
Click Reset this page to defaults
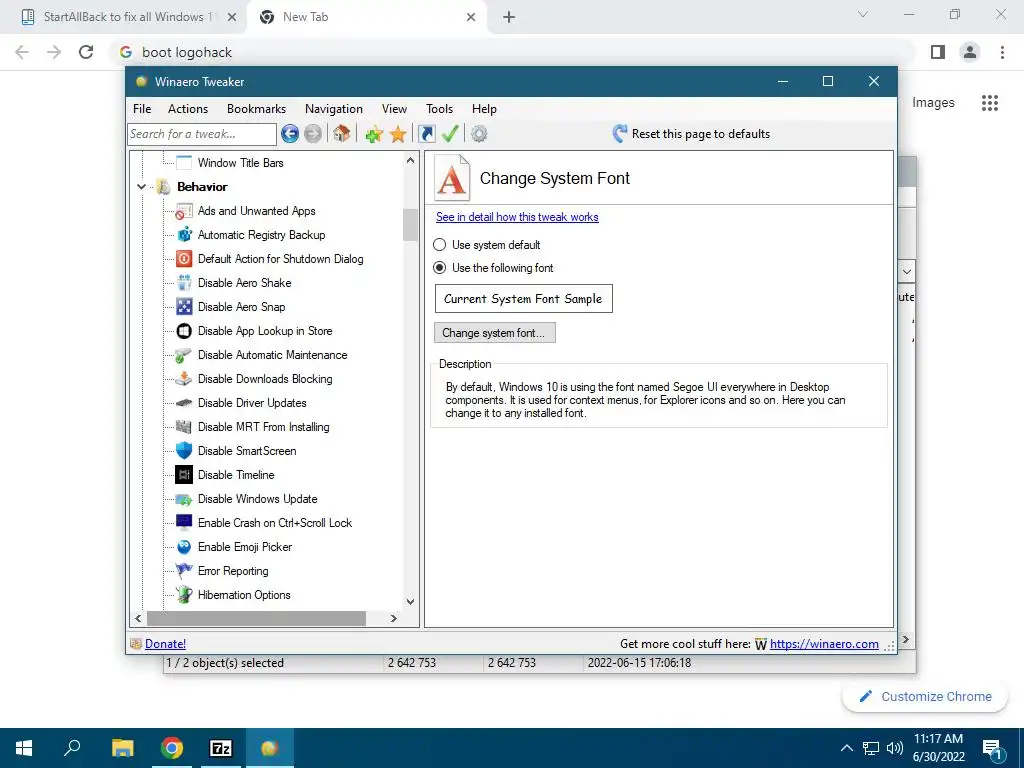coord(691,134)
